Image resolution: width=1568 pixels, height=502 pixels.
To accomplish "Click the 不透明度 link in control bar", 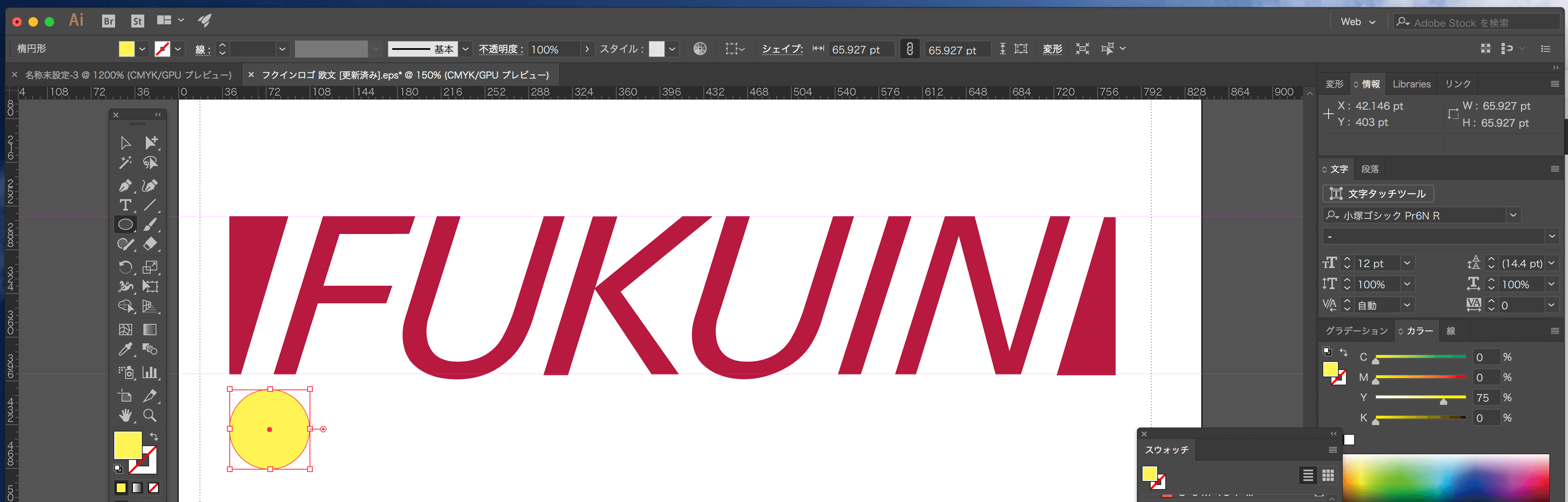I will [500, 49].
